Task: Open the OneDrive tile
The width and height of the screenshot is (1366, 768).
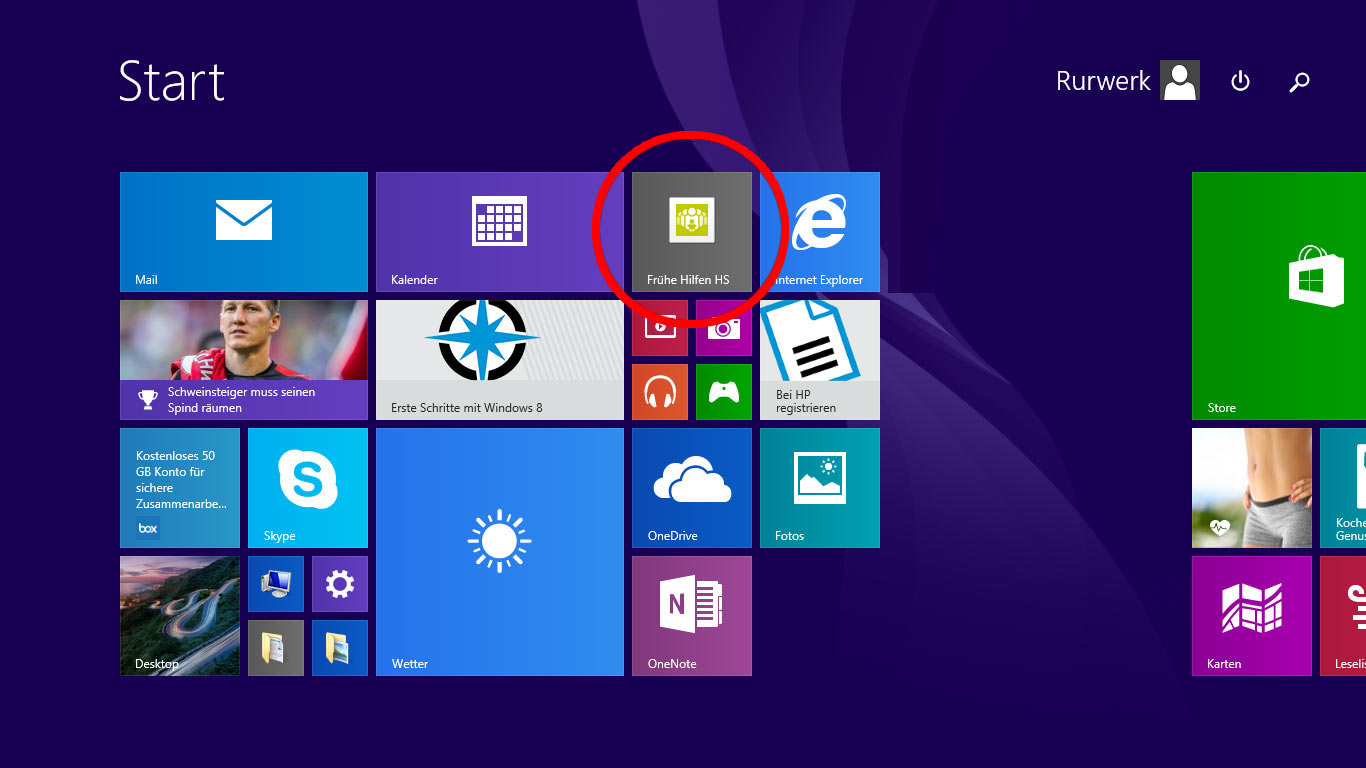Action: click(x=692, y=488)
